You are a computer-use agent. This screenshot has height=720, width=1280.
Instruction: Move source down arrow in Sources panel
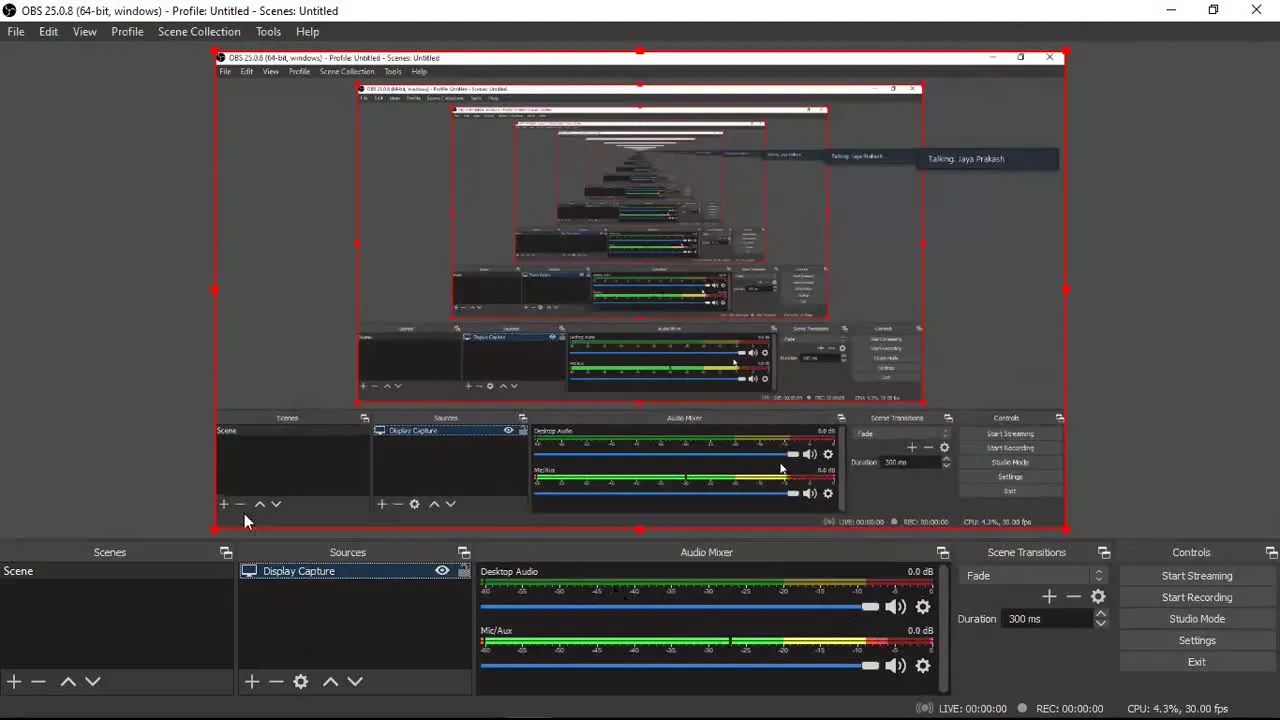tap(355, 681)
